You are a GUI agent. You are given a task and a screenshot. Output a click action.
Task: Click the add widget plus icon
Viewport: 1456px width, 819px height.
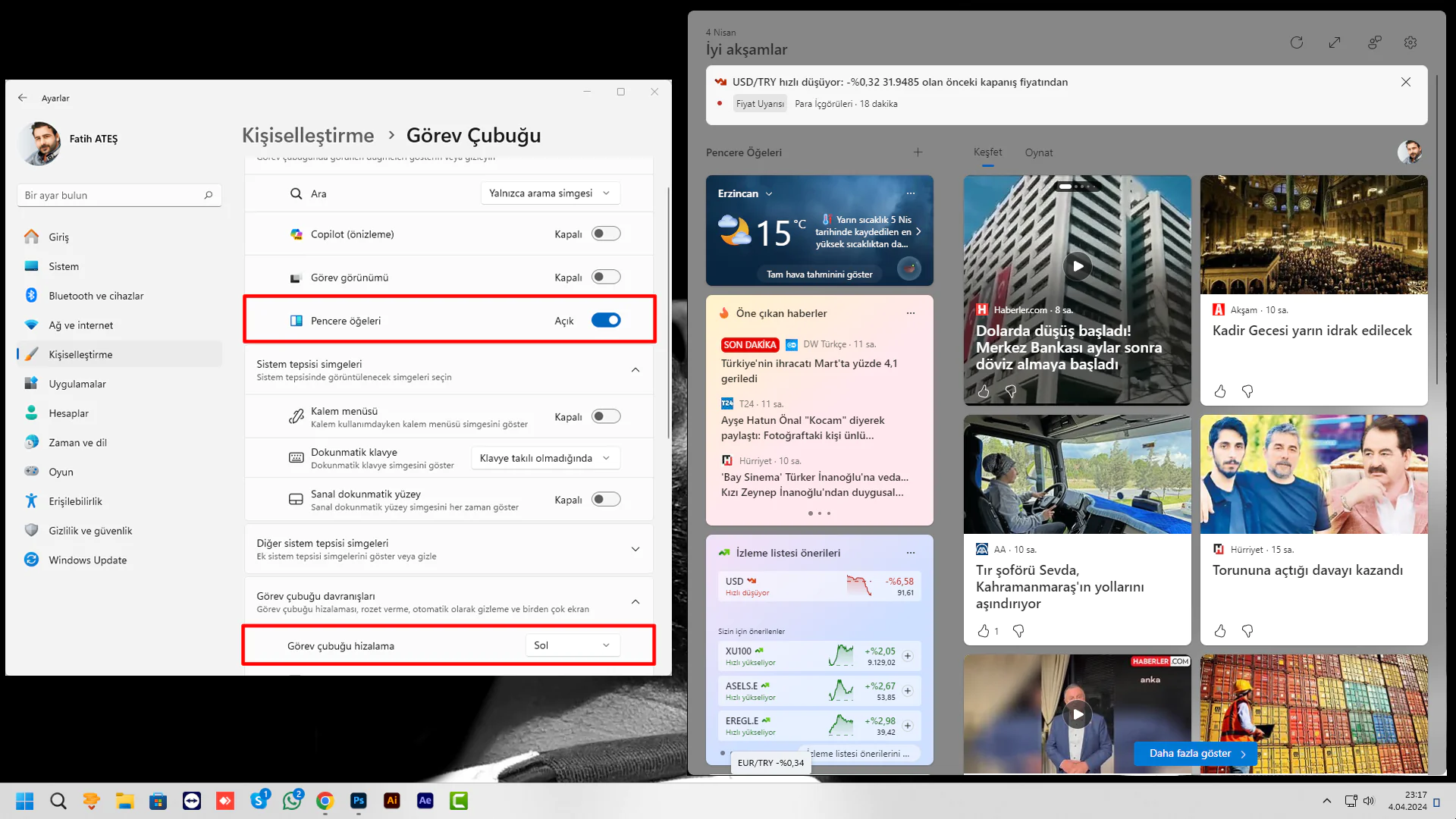918,152
